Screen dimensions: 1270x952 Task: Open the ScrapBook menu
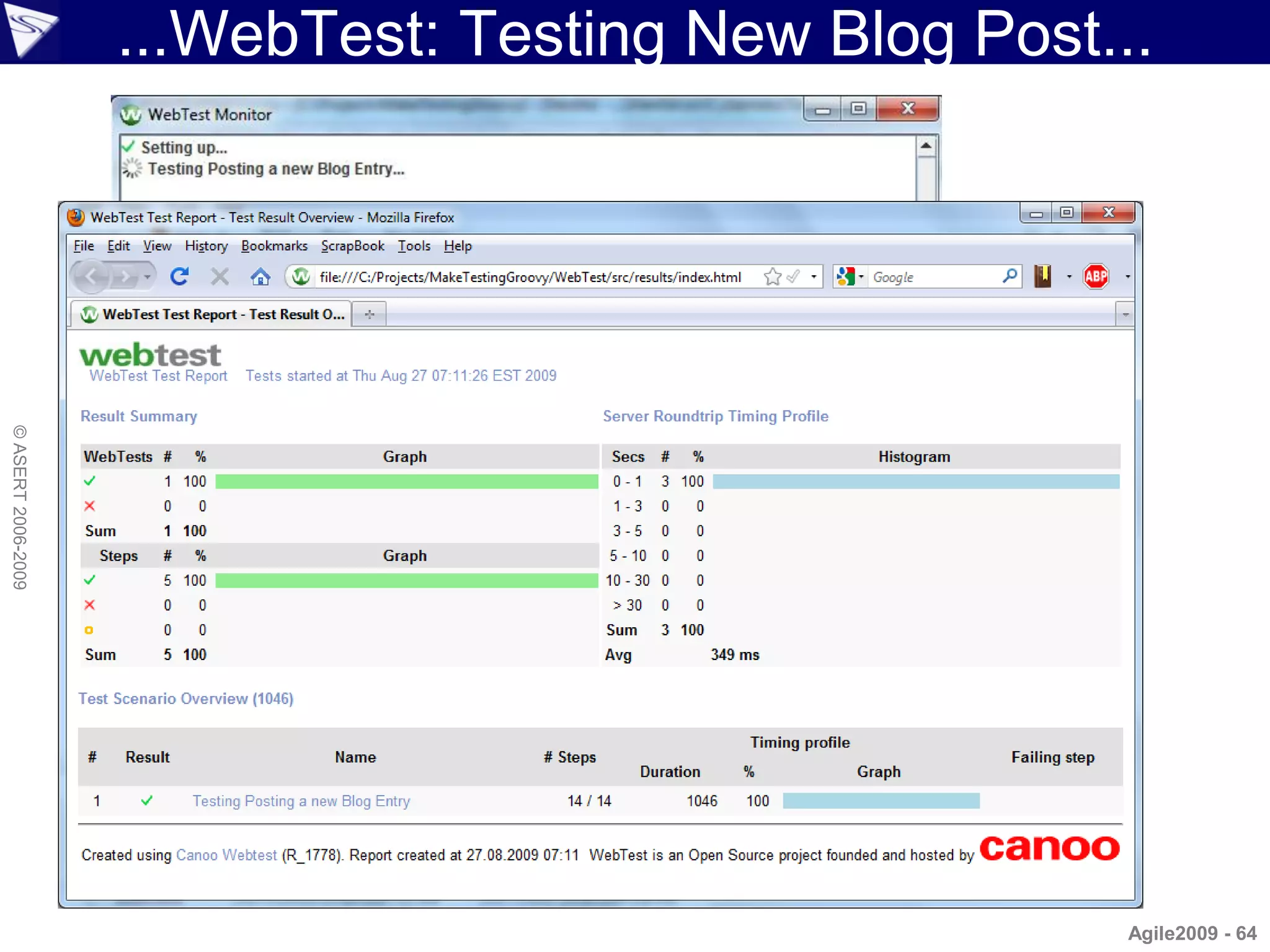tap(353, 246)
